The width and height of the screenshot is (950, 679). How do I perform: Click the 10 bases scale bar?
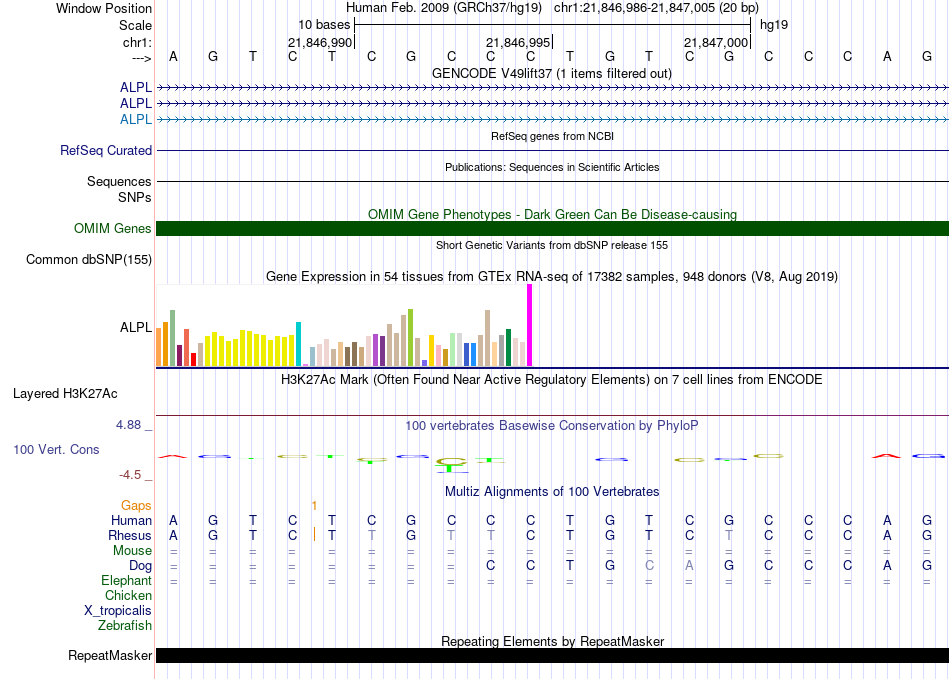click(552, 24)
